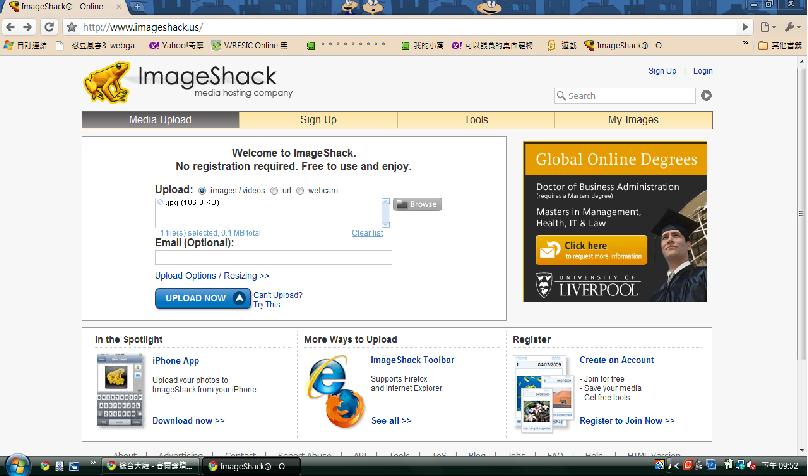808x476 pixels.
Task: Launch Chrome from quick launch bar
Action: point(45,466)
